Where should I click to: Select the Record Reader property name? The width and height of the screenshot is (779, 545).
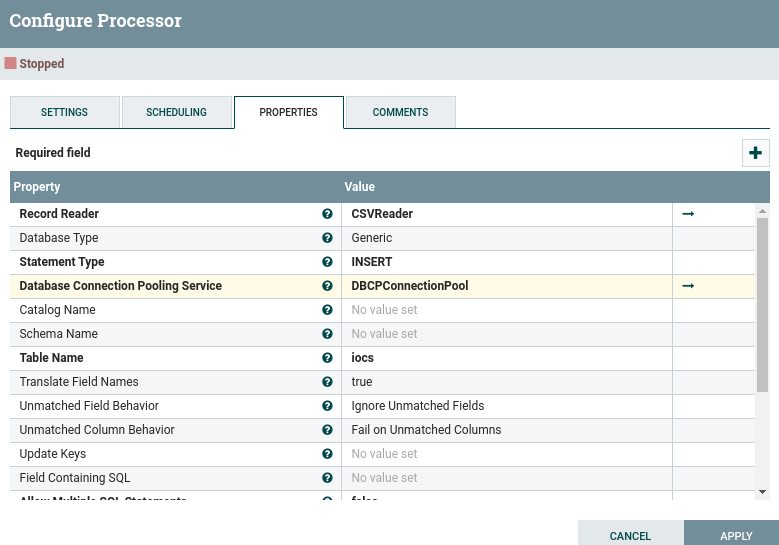point(59,214)
